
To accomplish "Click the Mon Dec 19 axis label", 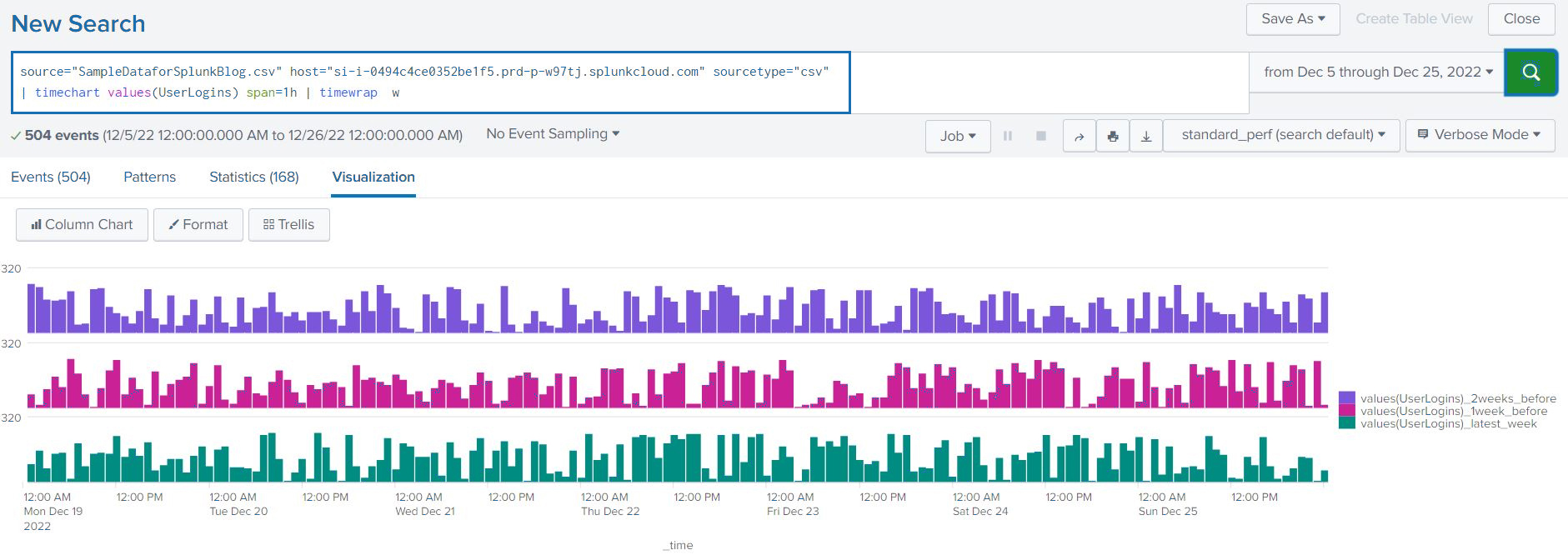I will coord(53,512).
